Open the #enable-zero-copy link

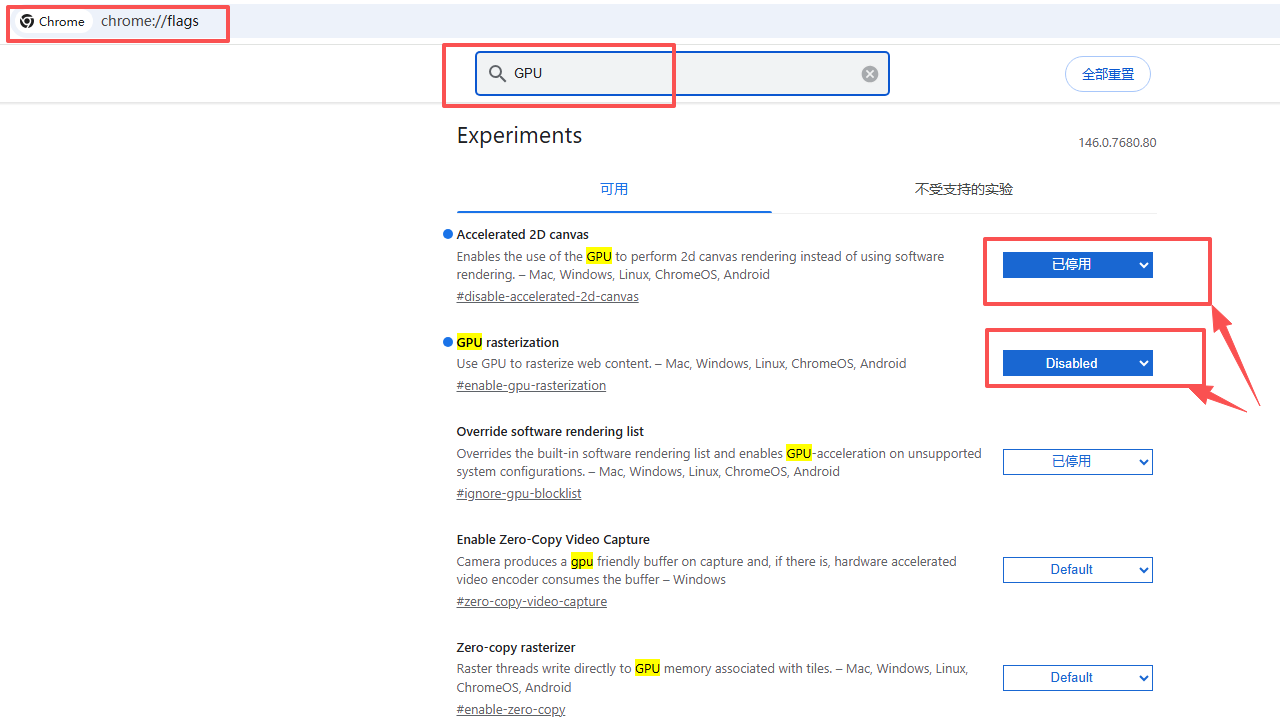510,710
